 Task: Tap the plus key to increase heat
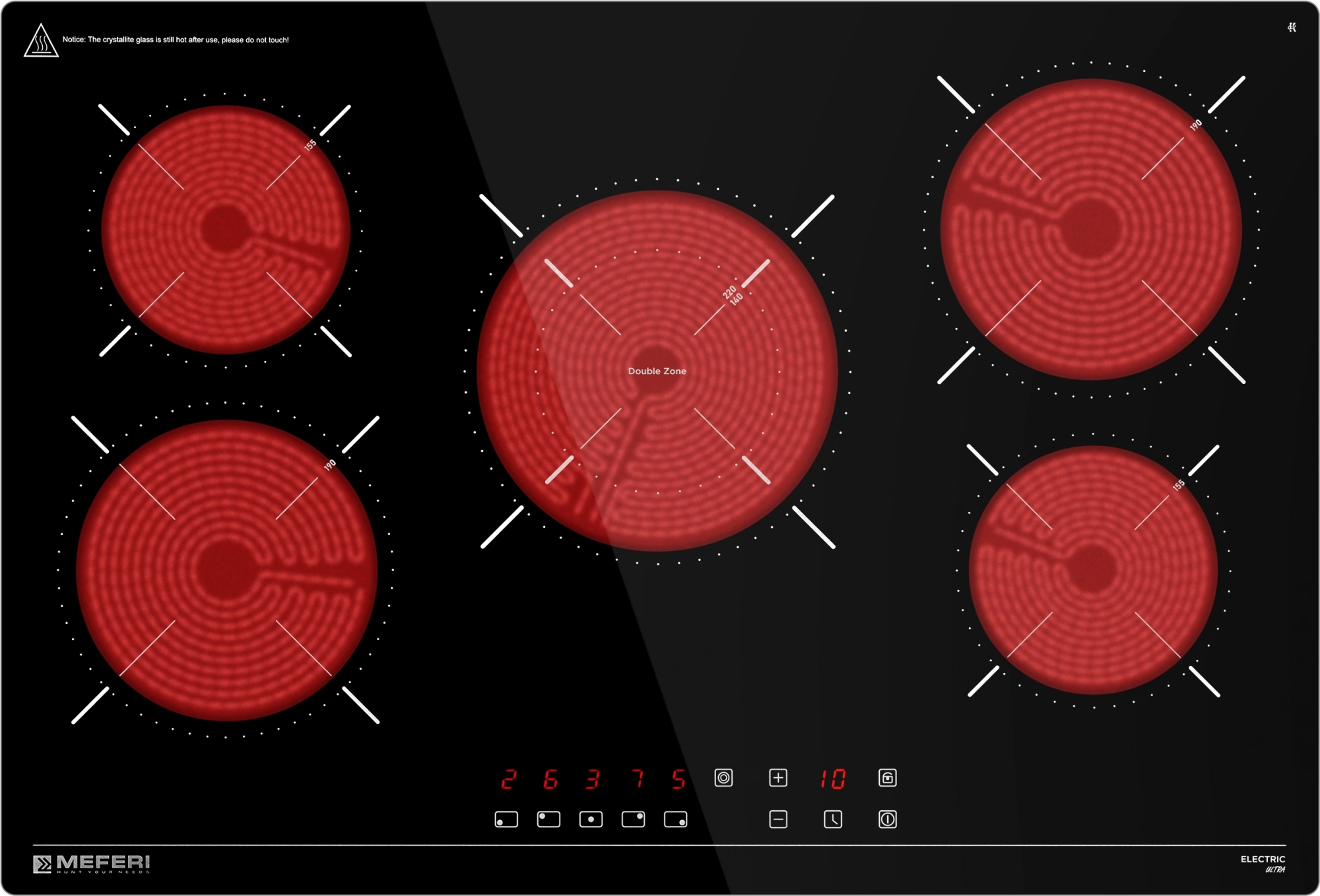[778, 778]
